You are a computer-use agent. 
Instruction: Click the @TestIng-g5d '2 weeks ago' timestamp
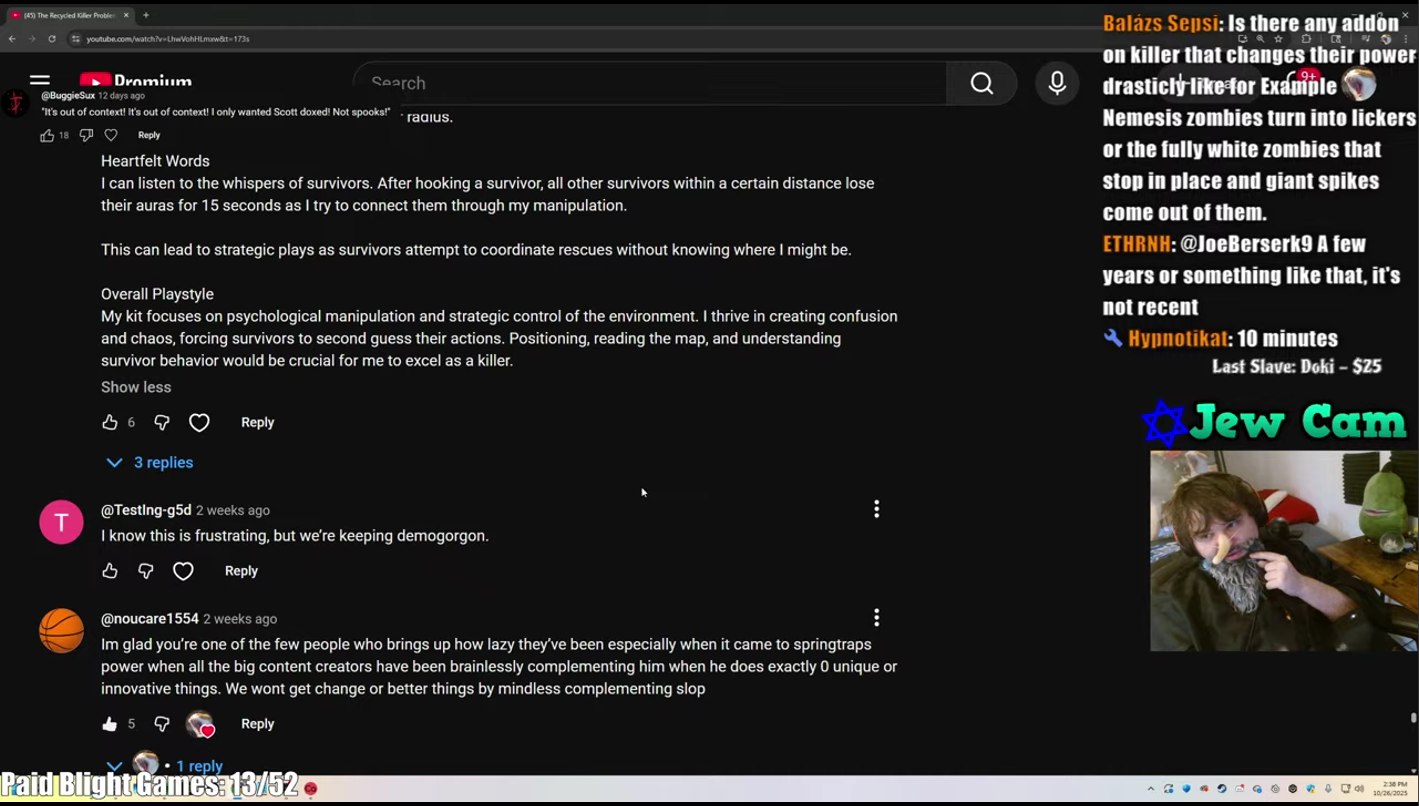click(x=233, y=511)
